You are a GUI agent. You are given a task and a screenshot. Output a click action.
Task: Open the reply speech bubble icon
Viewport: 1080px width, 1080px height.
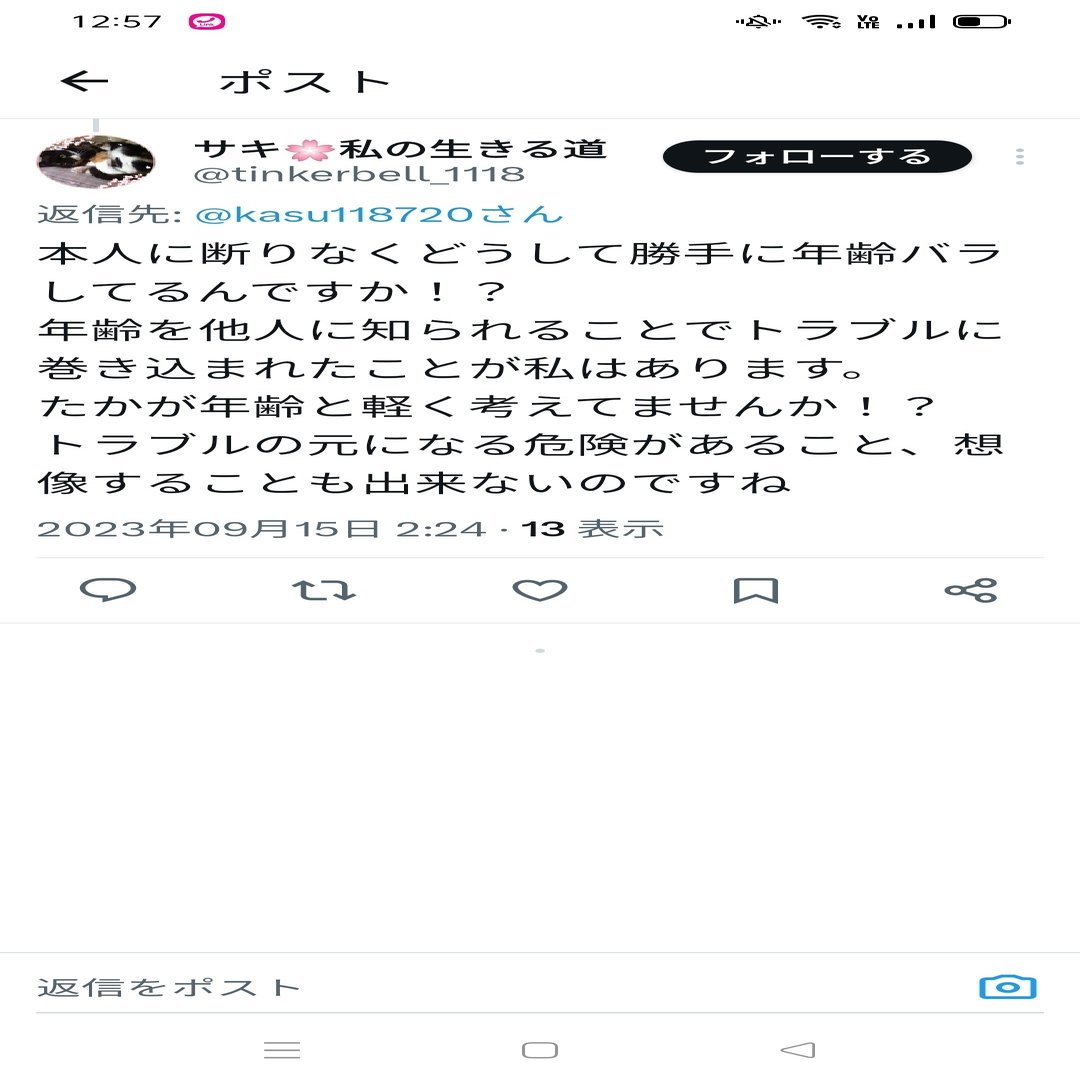point(108,590)
